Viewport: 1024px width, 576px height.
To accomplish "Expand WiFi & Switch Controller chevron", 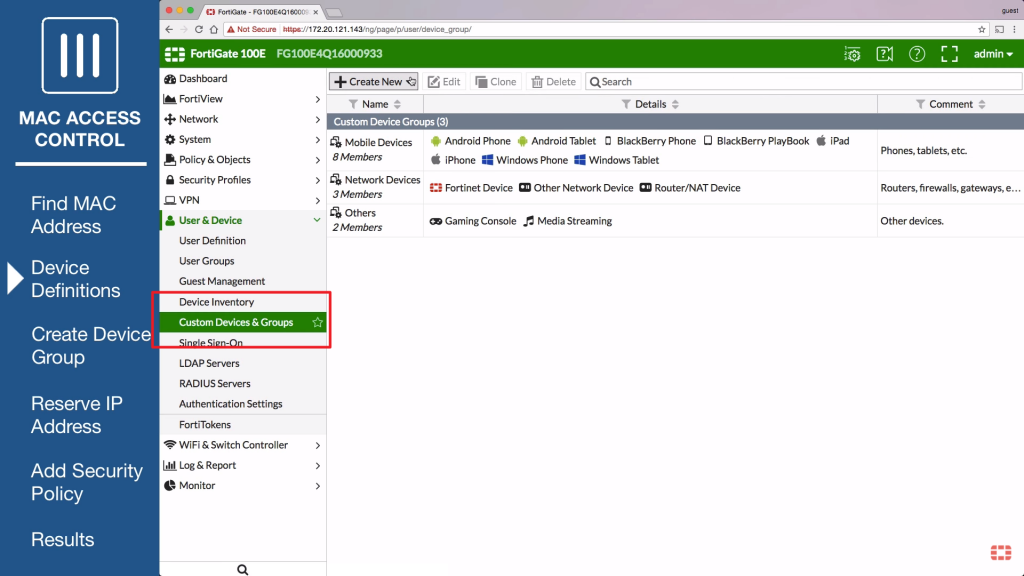I will click(x=317, y=445).
